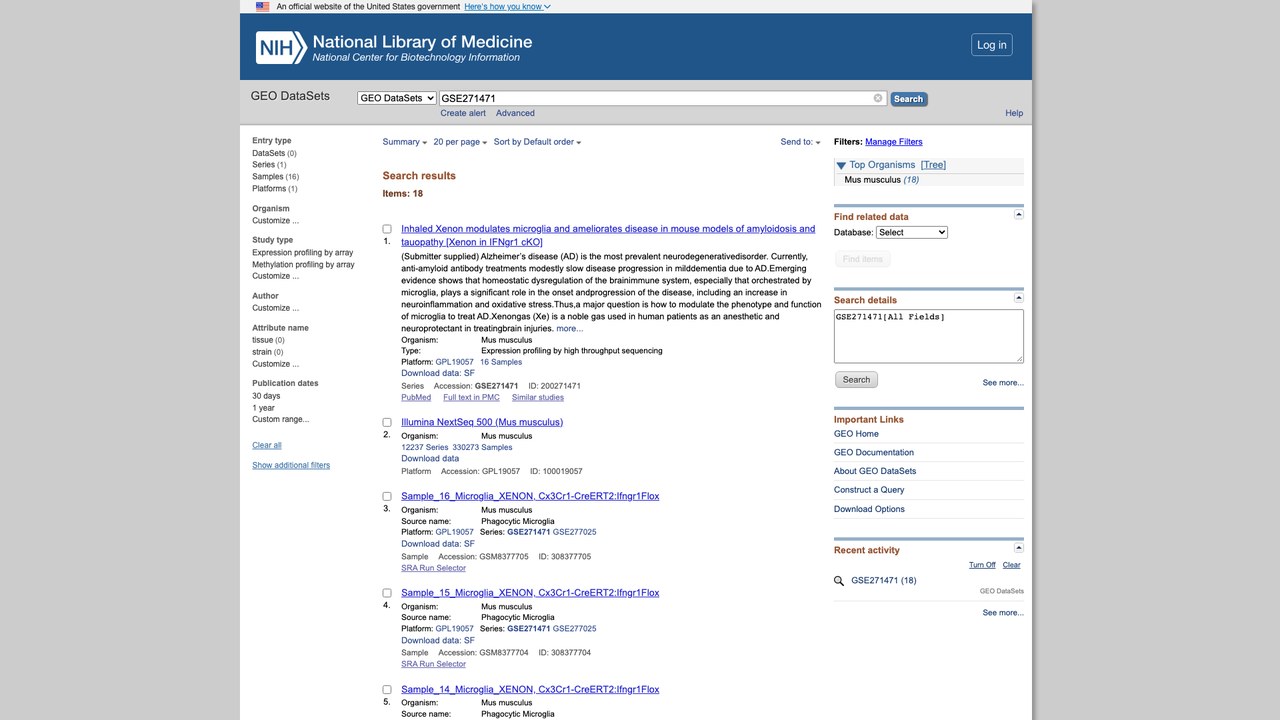Open Manage Filters link
Image resolution: width=1280 pixels, height=720 pixels.
point(894,142)
